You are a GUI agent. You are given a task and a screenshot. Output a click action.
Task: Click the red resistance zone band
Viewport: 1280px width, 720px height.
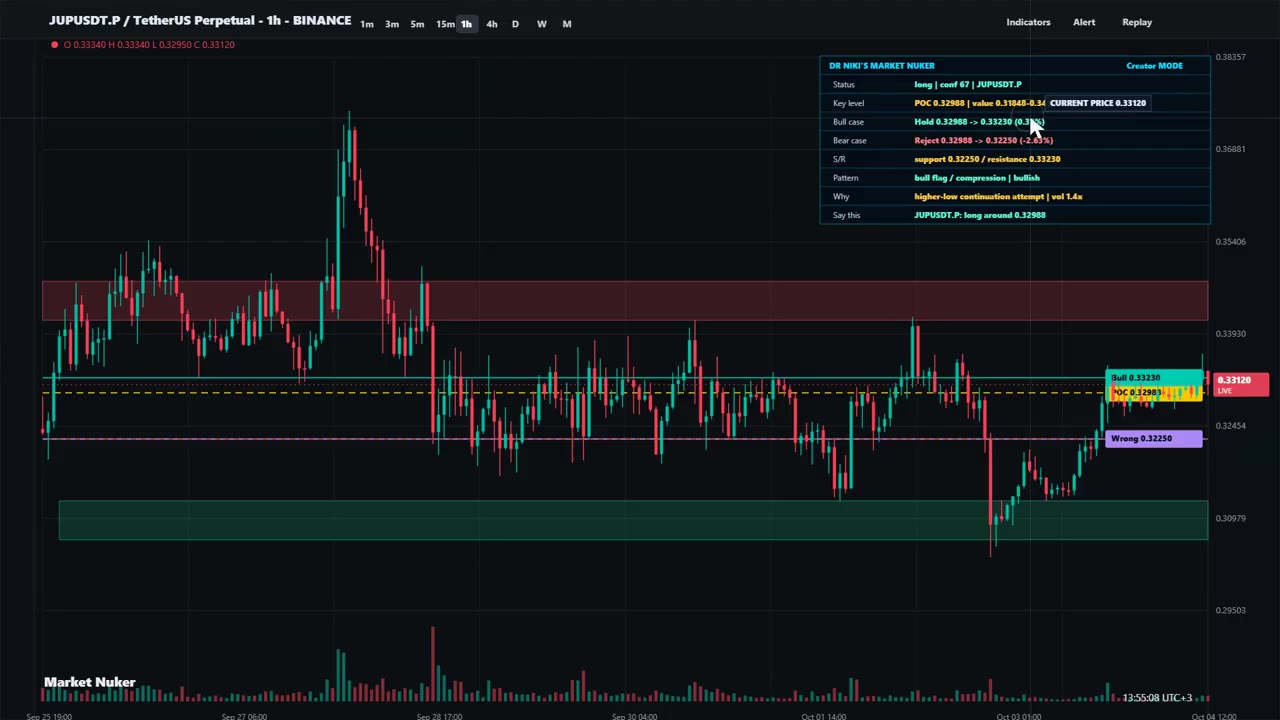[x=625, y=301]
